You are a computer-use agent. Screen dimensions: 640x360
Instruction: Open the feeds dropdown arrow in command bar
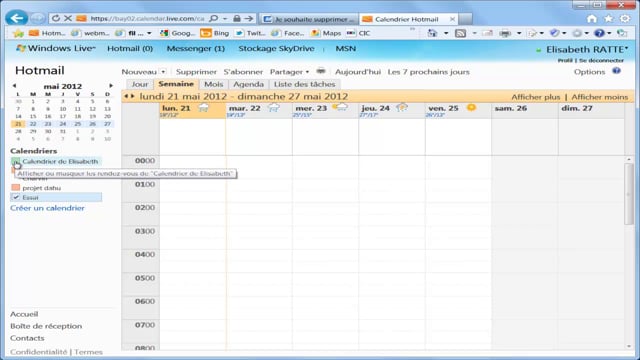tap(474, 33)
